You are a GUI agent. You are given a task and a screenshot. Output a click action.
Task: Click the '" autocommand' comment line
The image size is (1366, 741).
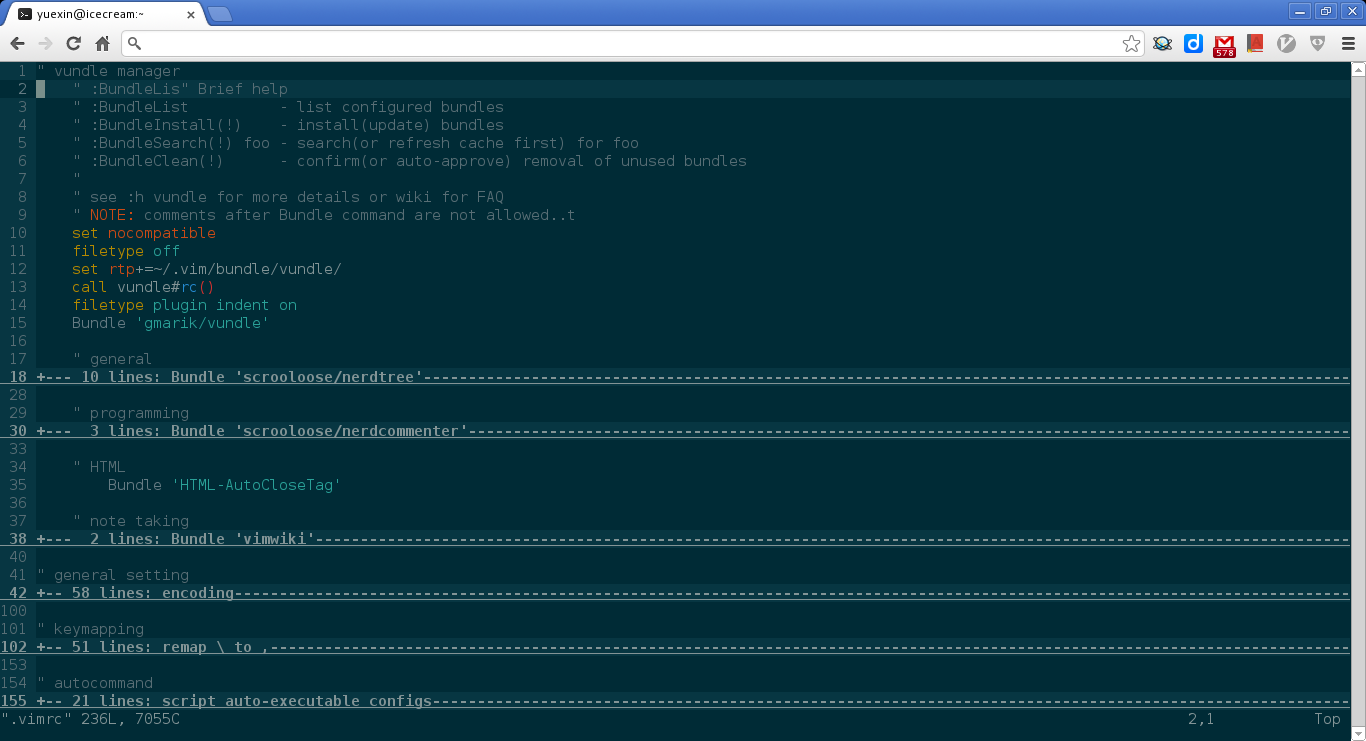(x=94, y=683)
